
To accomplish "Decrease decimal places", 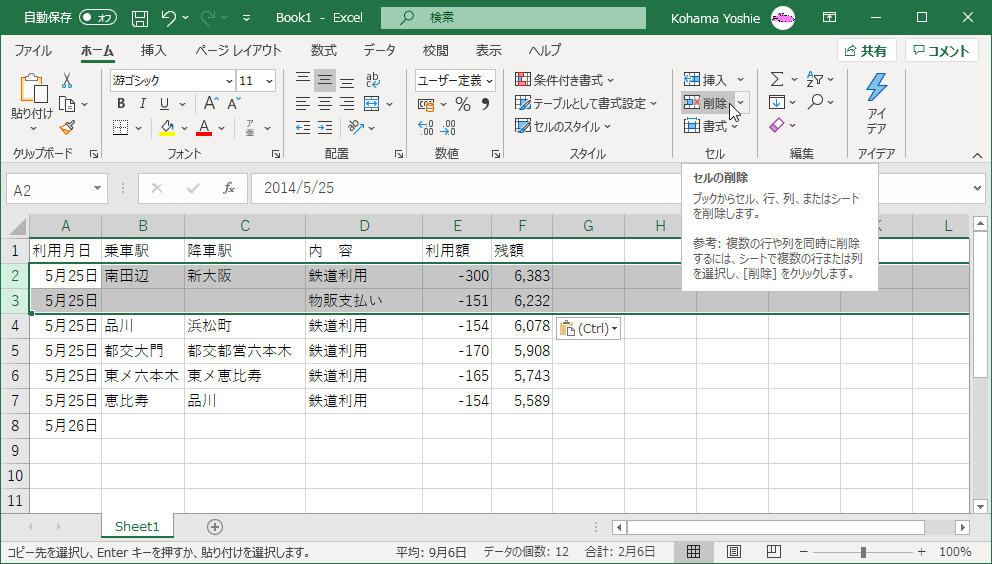I will click(448, 128).
